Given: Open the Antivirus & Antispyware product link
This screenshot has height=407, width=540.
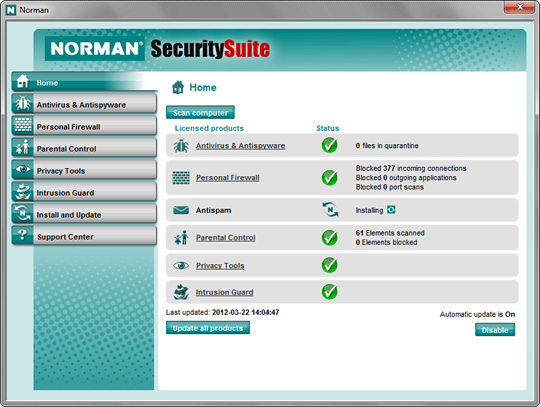Looking at the screenshot, I should 240,146.
